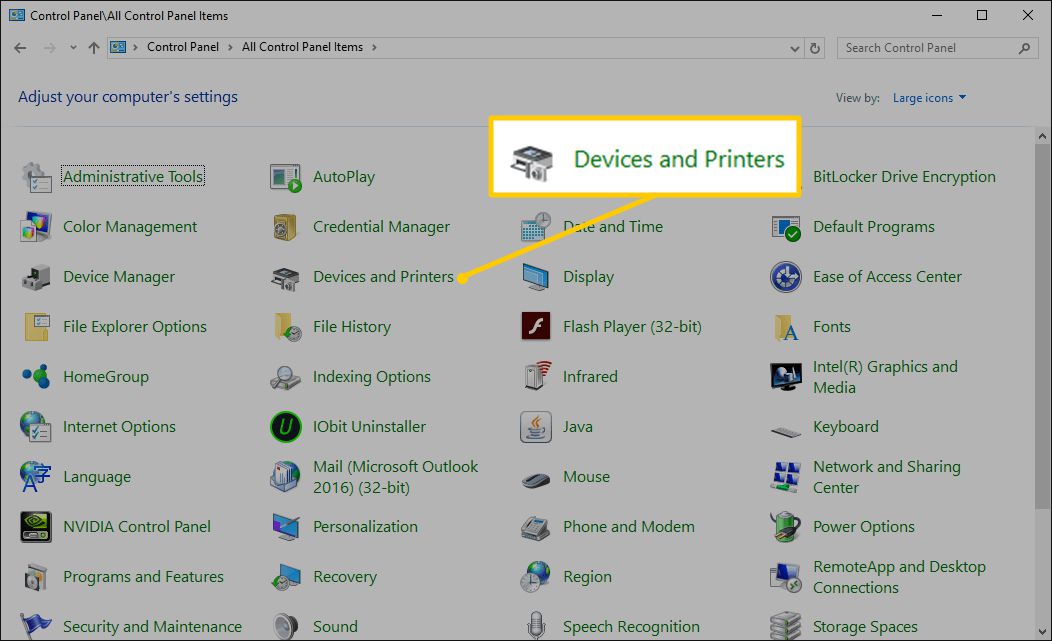Screen dimensions: 1052x641
Task: Open the BitLocker Drive Encryption link
Action: pyautogui.click(x=904, y=177)
